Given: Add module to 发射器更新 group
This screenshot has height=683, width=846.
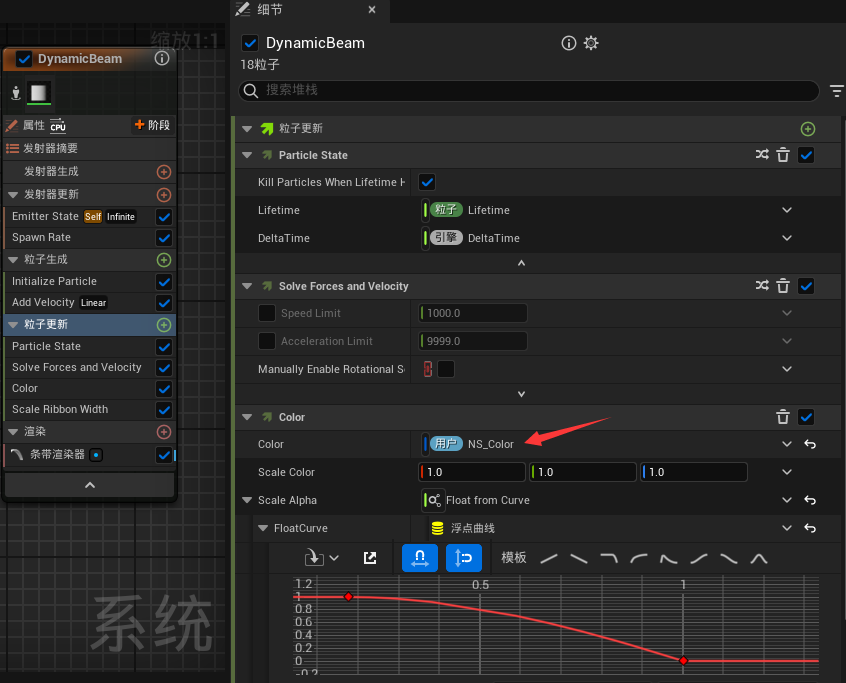Looking at the screenshot, I should point(164,194).
